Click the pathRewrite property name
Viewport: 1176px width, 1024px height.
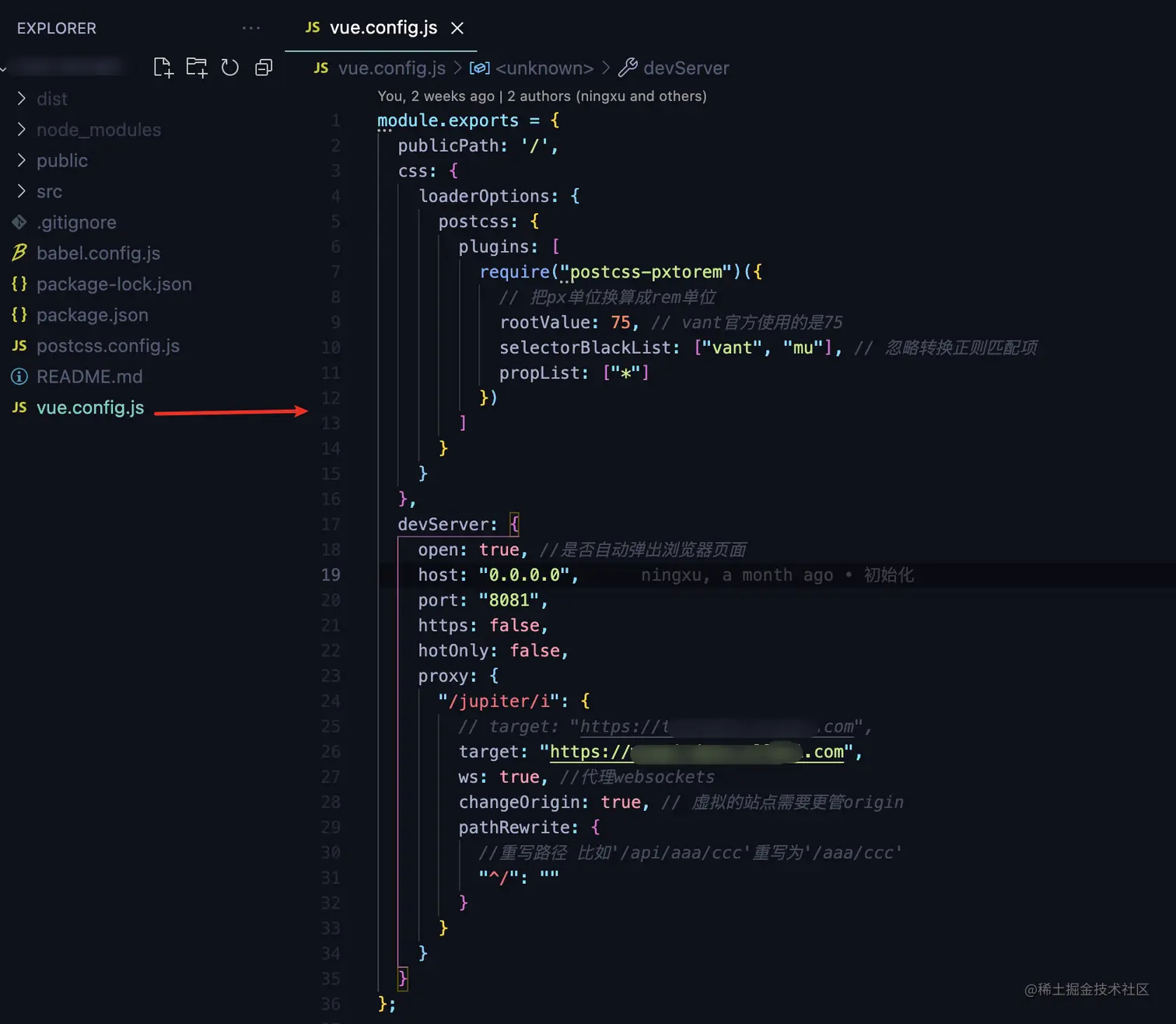[514, 827]
